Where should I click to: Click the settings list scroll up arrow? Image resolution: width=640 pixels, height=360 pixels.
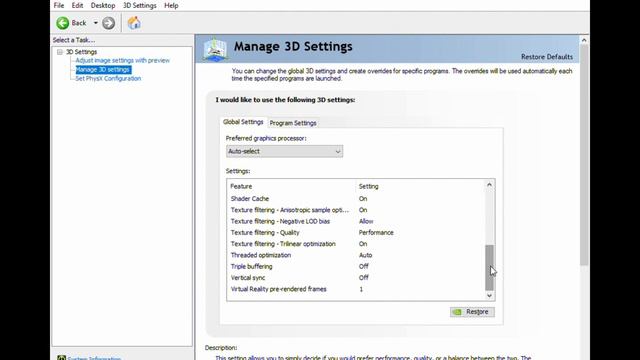point(489,185)
